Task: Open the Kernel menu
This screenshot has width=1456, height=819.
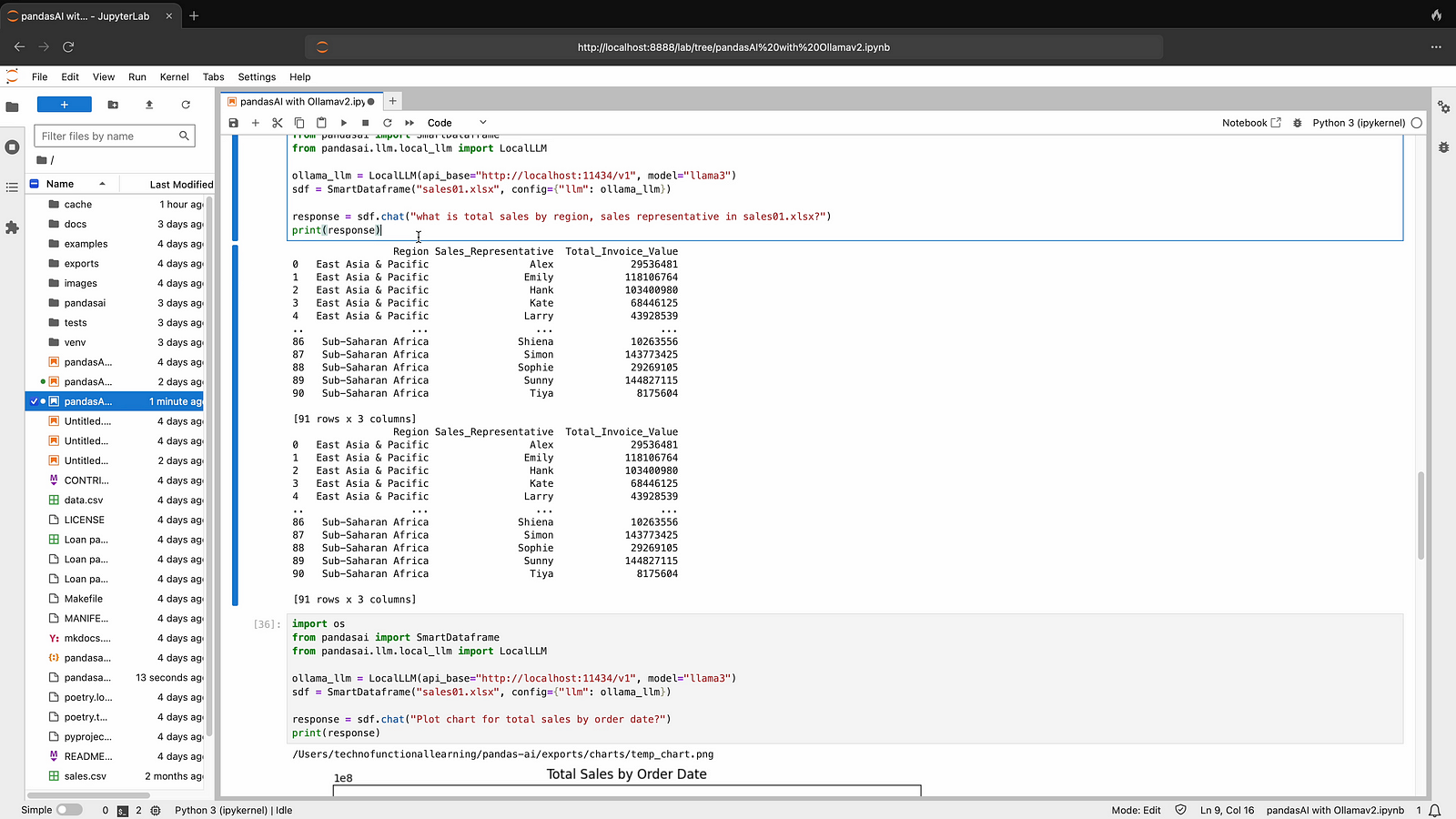Action: tap(174, 77)
